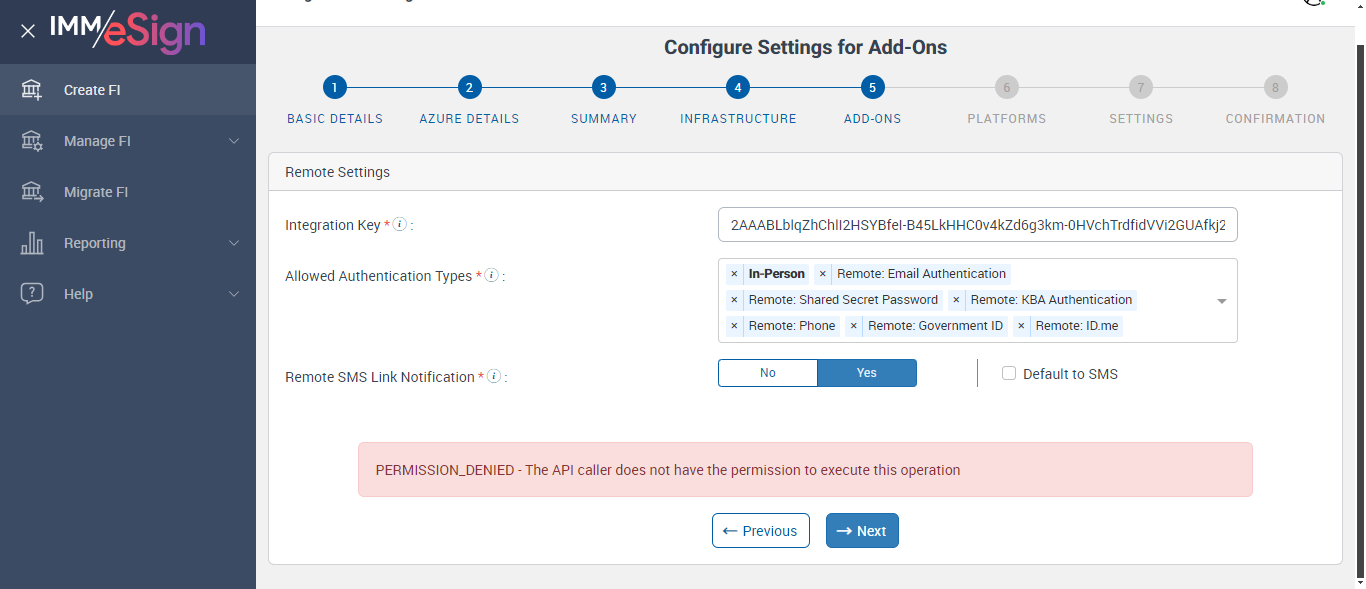Click the Next button
1366x589 pixels.
[862, 531]
